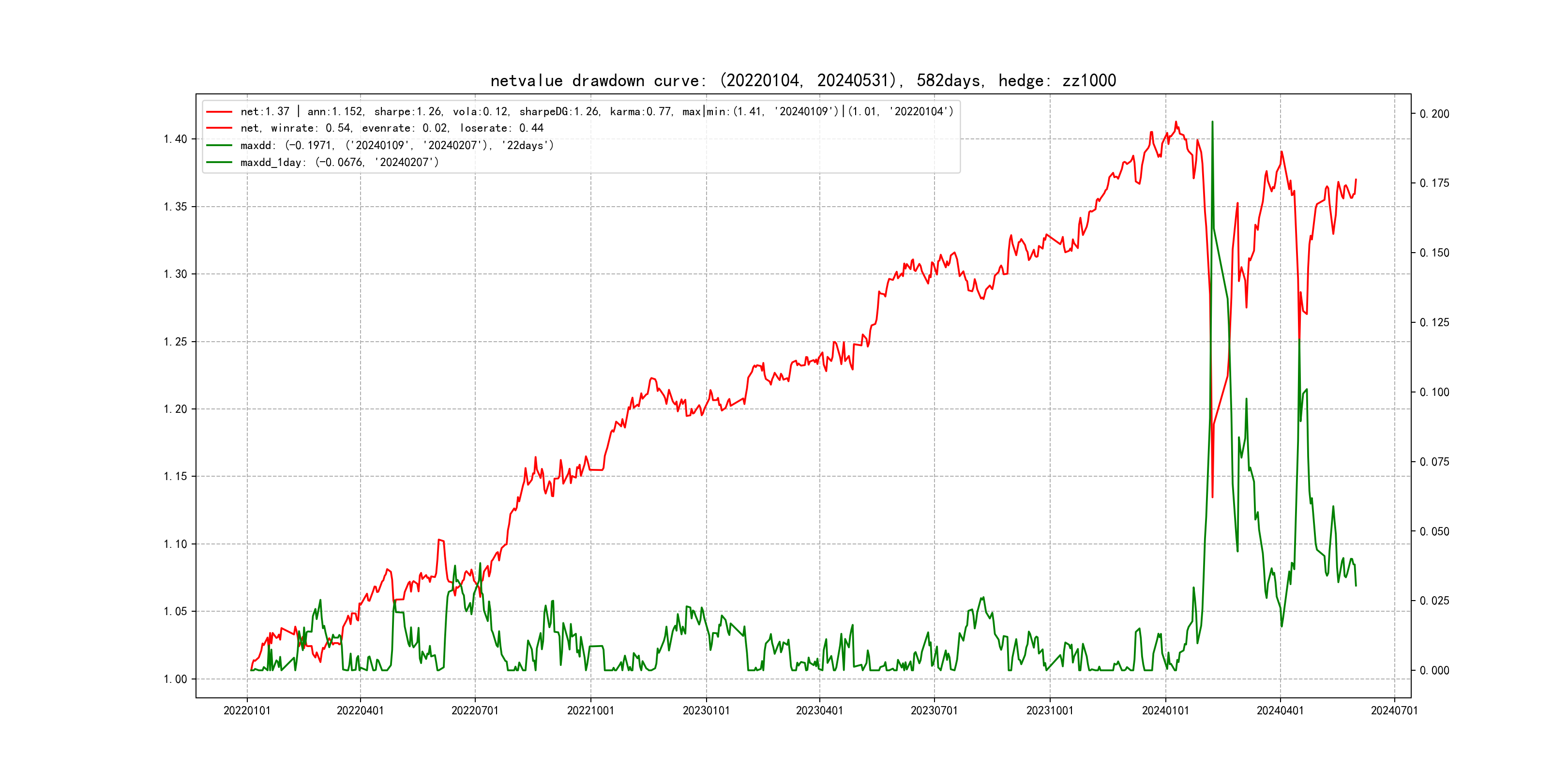Click the 20240401 x-axis date label
1568x784 pixels.
[x=1280, y=711]
